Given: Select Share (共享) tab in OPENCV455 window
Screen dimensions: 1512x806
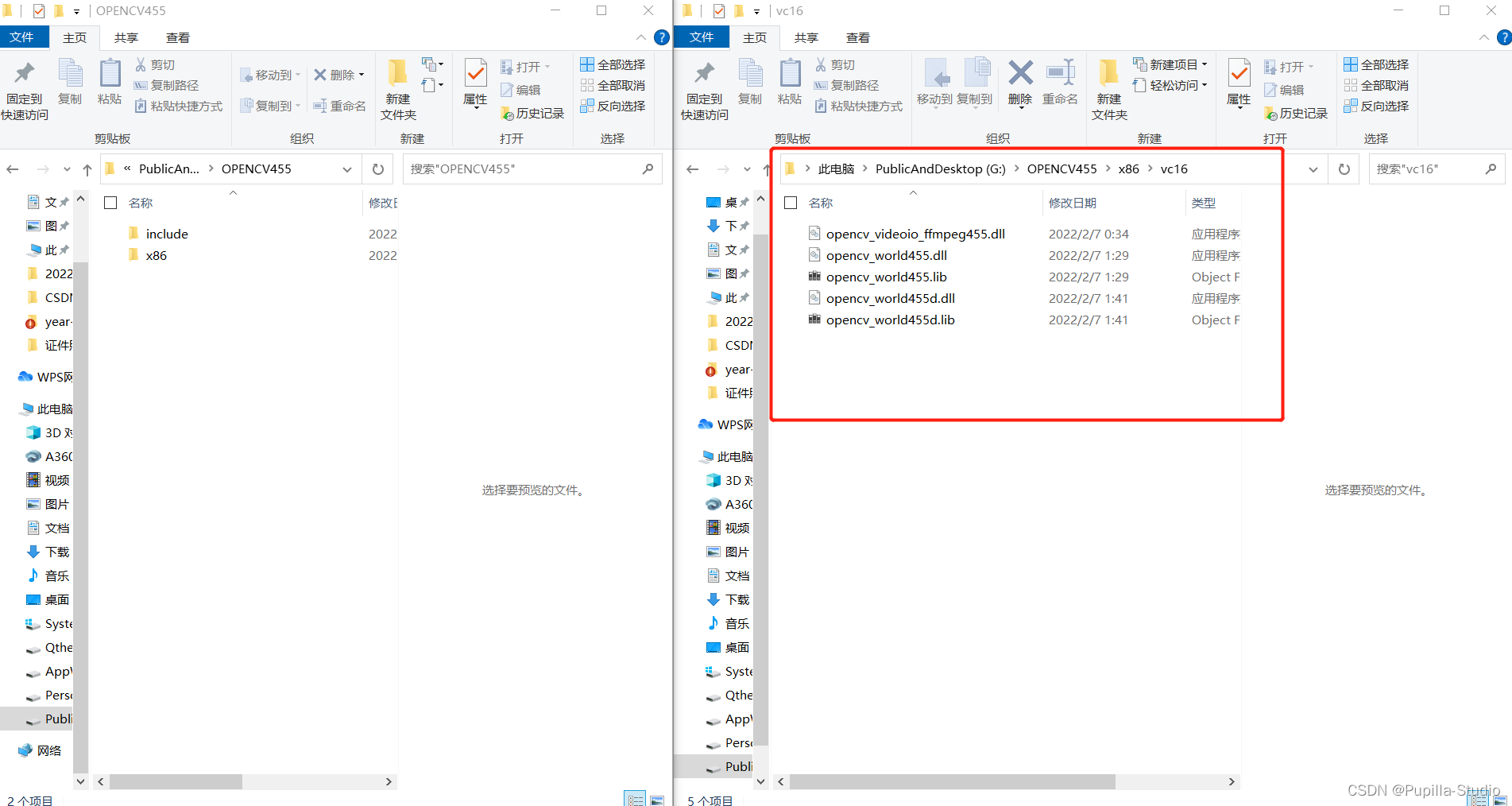Looking at the screenshot, I should [126, 37].
